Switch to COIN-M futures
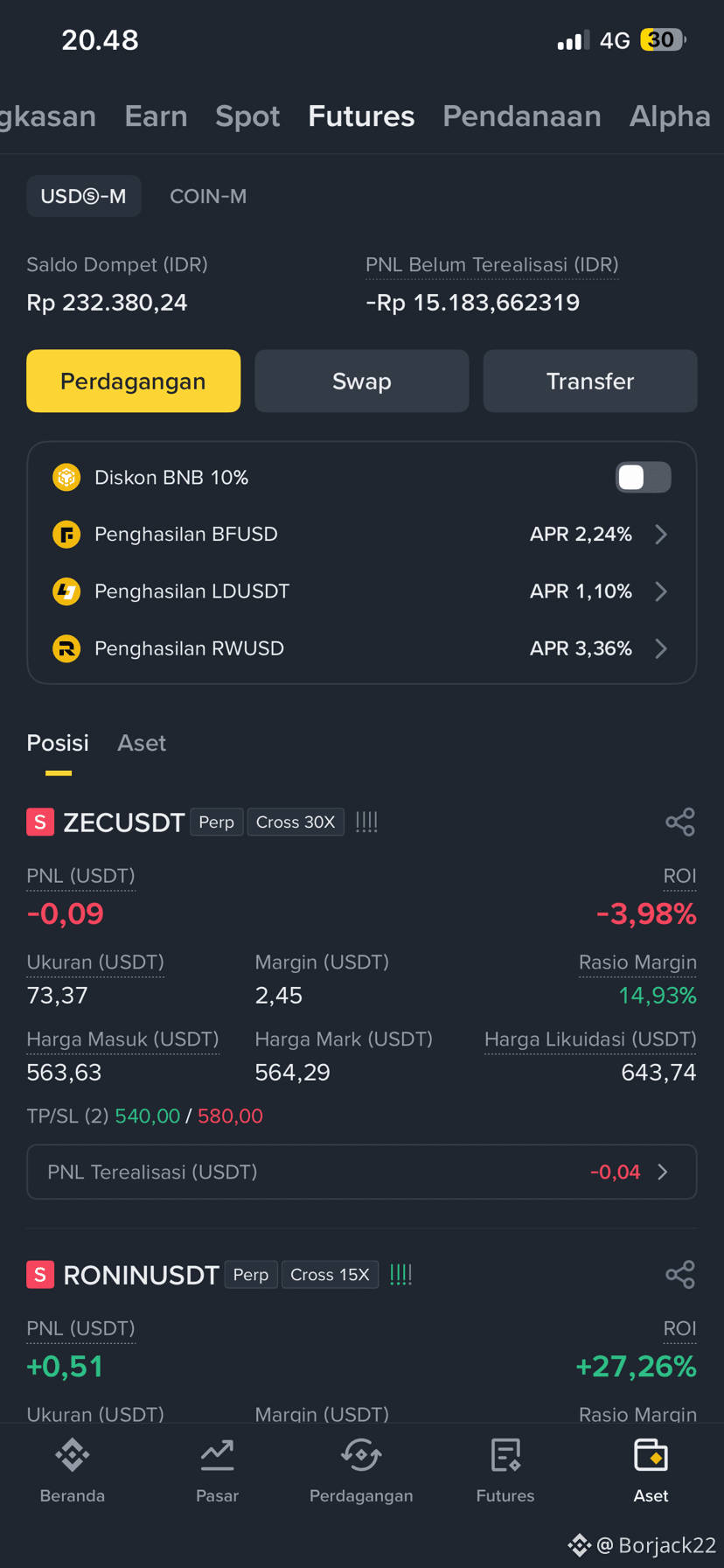This screenshot has width=724, height=1568. point(208,196)
